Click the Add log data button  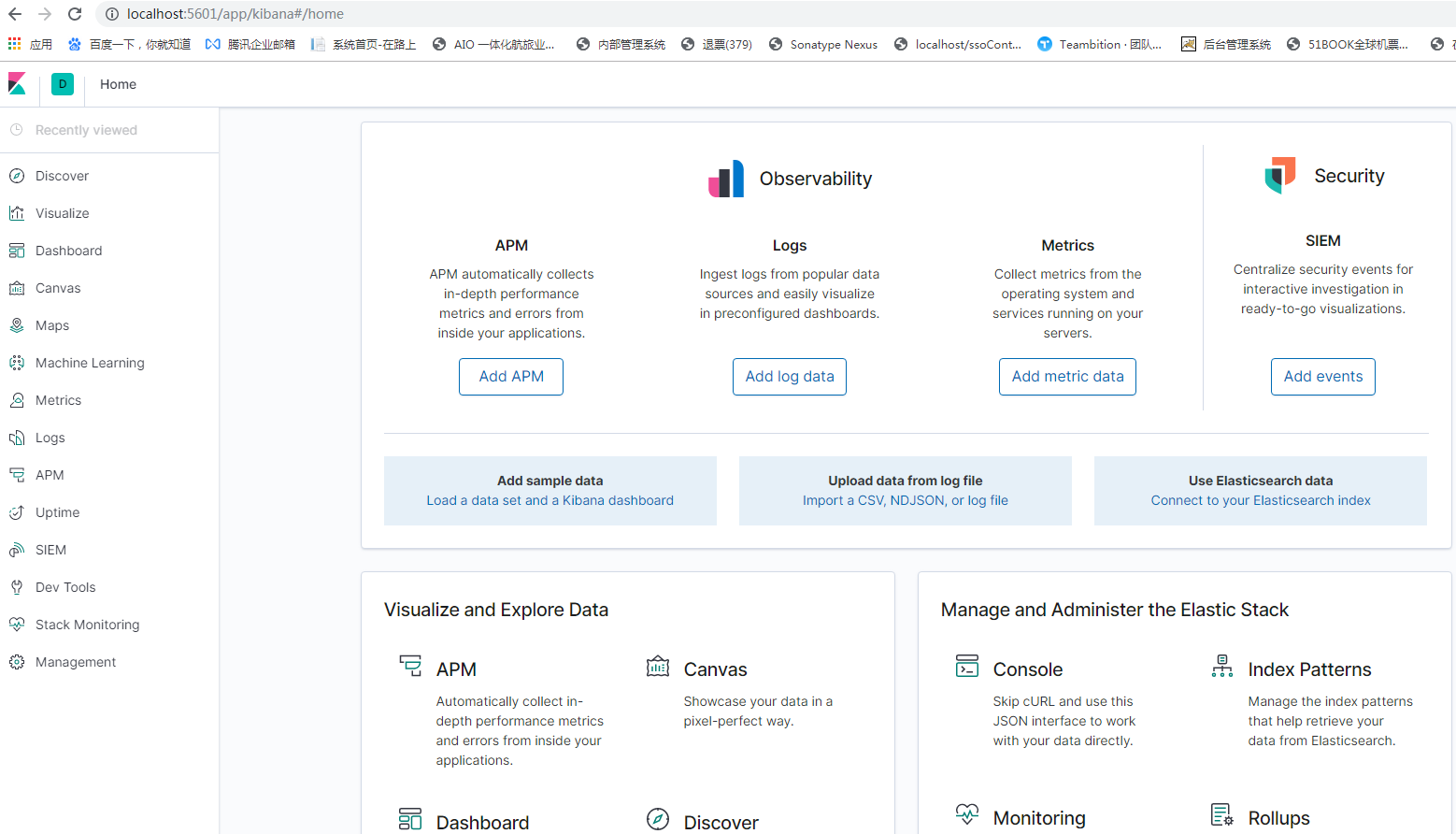pyautogui.click(x=790, y=377)
